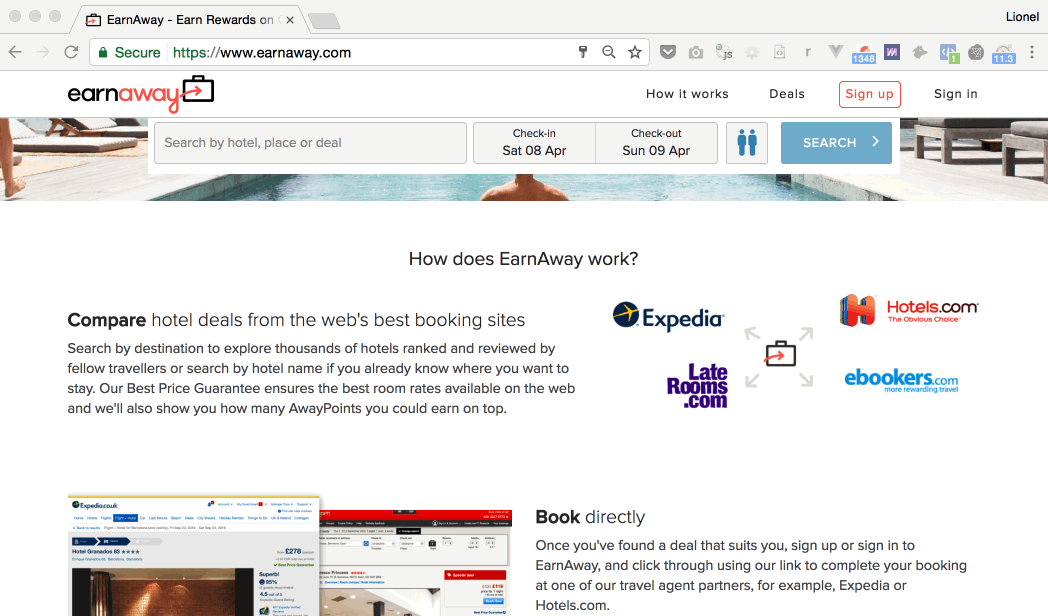The width and height of the screenshot is (1048, 616).
Task: Click the LateRooms.com logo
Action: click(x=697, y=386)
